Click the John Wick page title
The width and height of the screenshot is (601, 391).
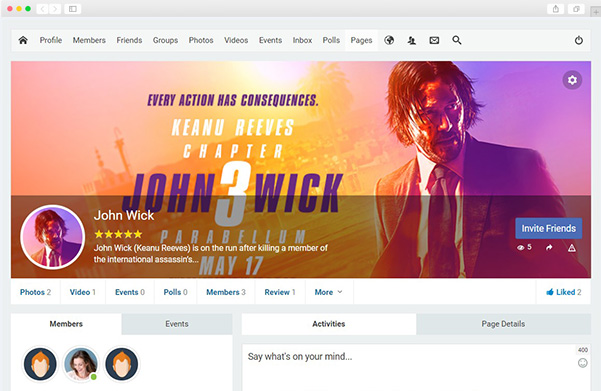pos(124,215)
